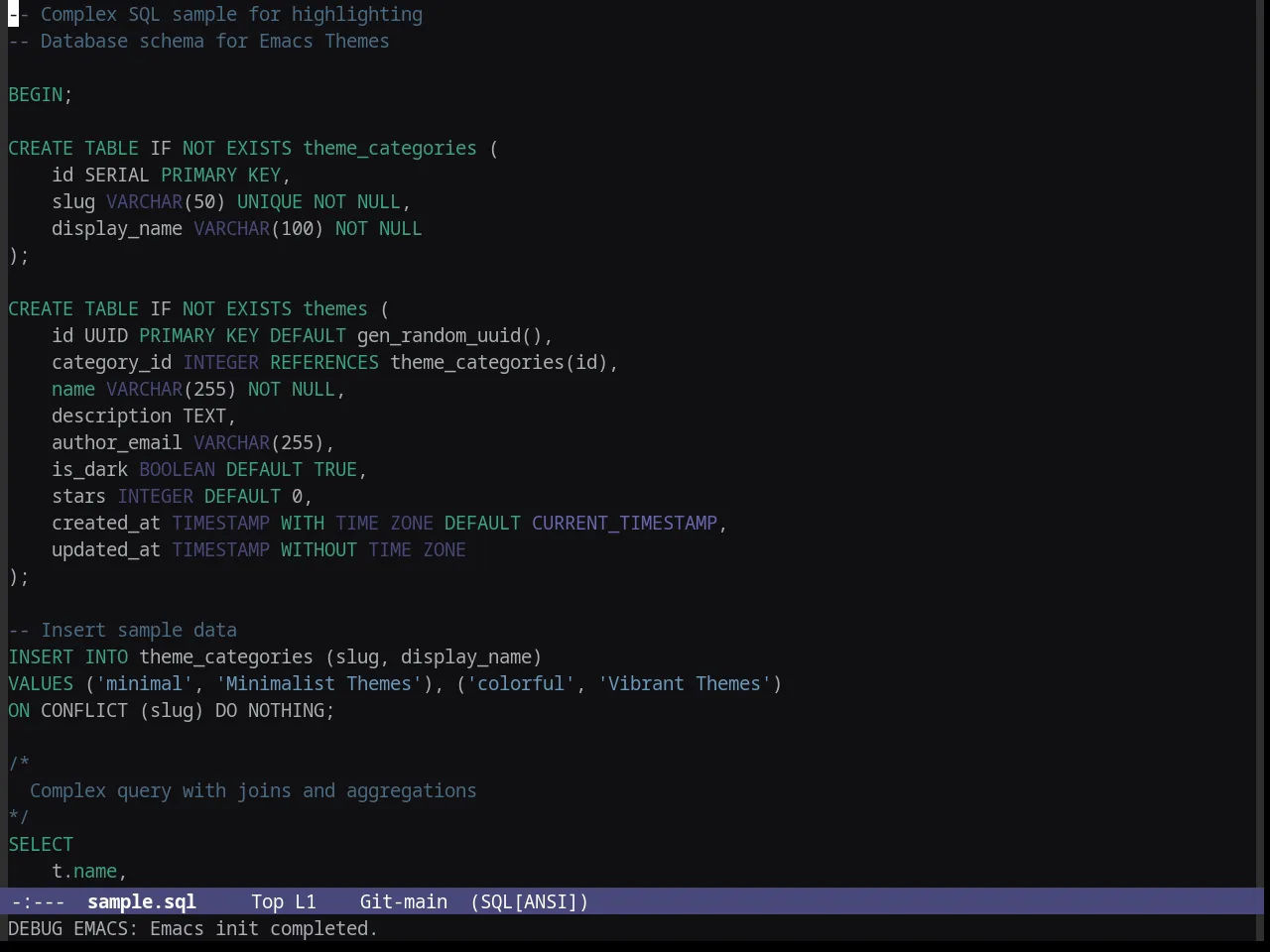This screenshot has height=952, width=1270.
Task: Click VARCHAR(100) on the display_name line
Action: (x=259, y=228)
